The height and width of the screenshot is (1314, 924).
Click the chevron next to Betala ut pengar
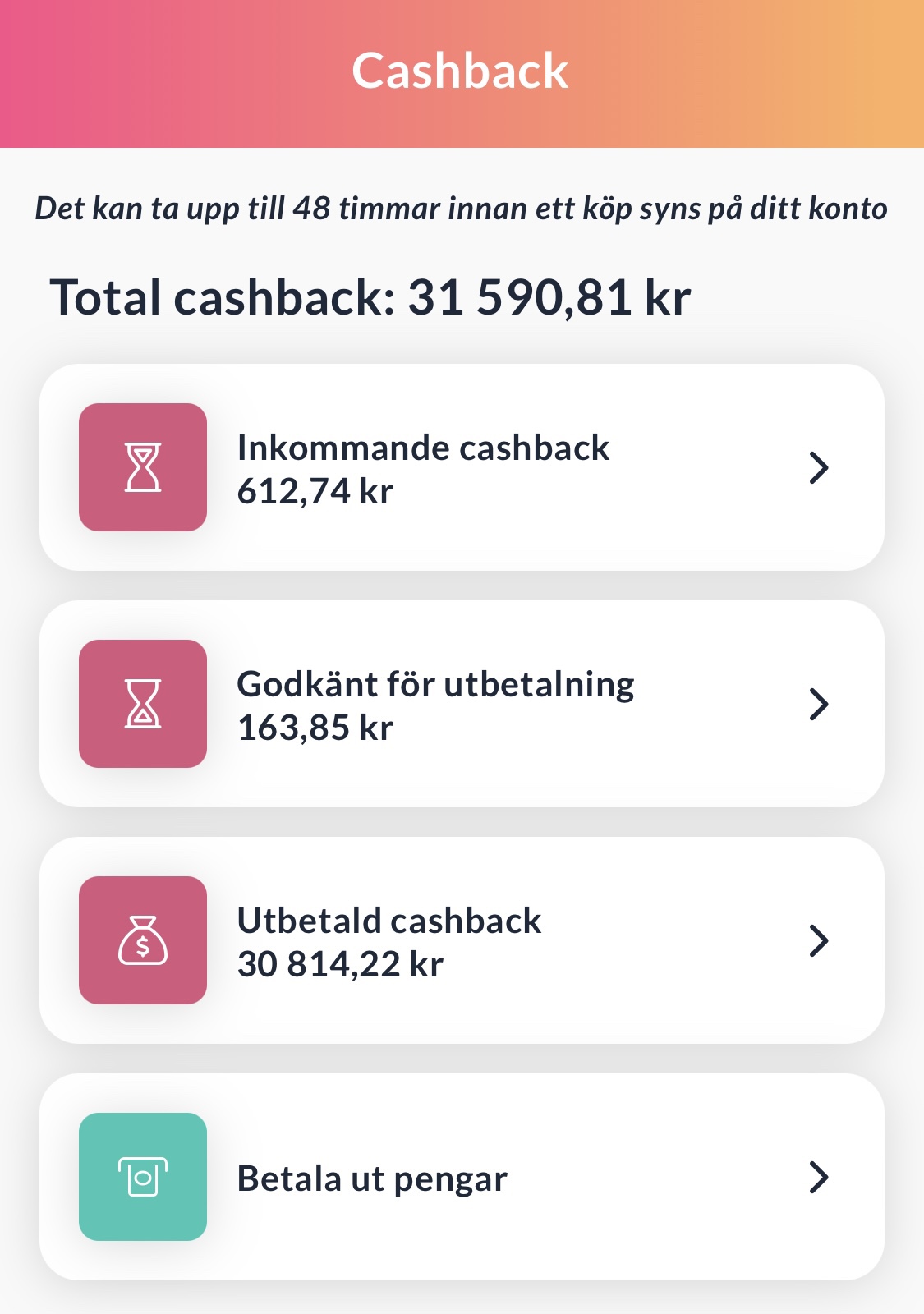coord(819,1177)
